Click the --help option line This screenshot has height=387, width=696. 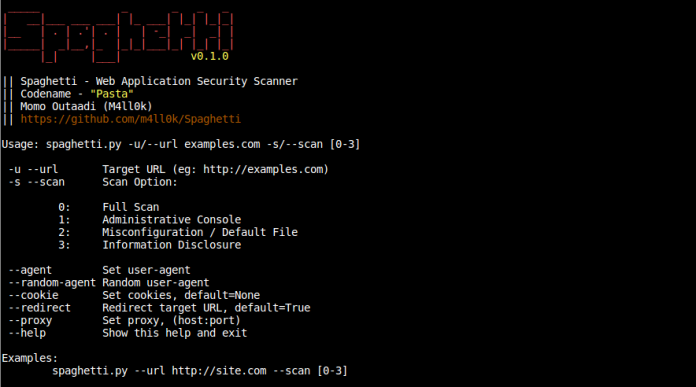click(x=128, y=333)
